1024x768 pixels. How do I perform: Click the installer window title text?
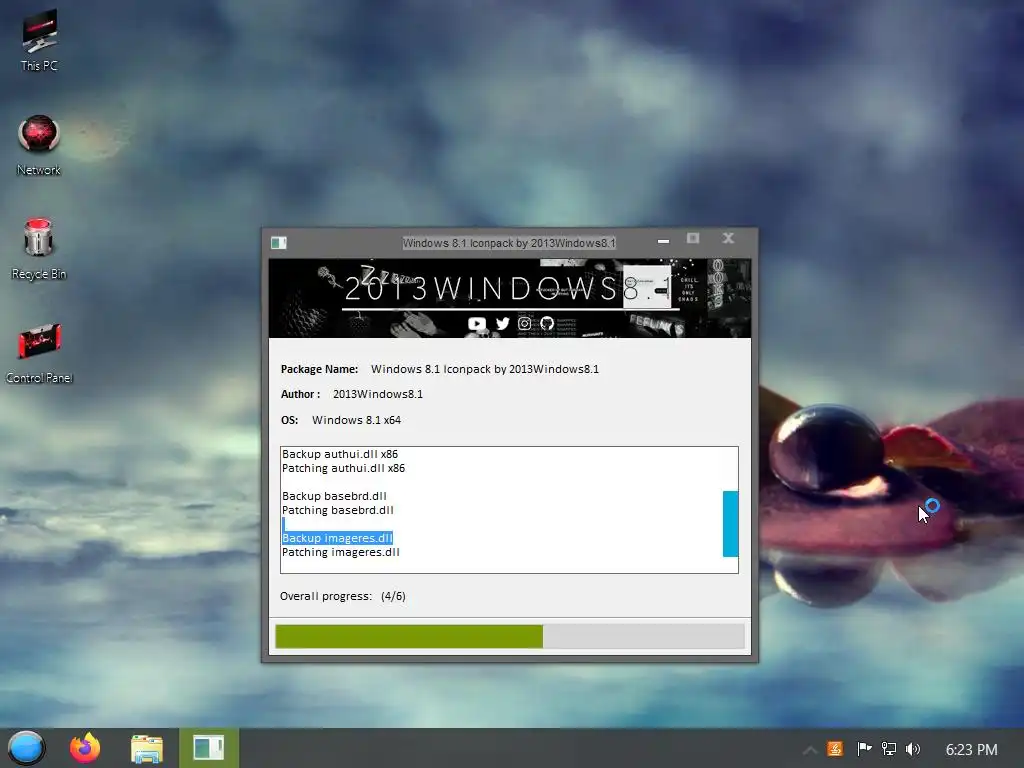(509, 243)
